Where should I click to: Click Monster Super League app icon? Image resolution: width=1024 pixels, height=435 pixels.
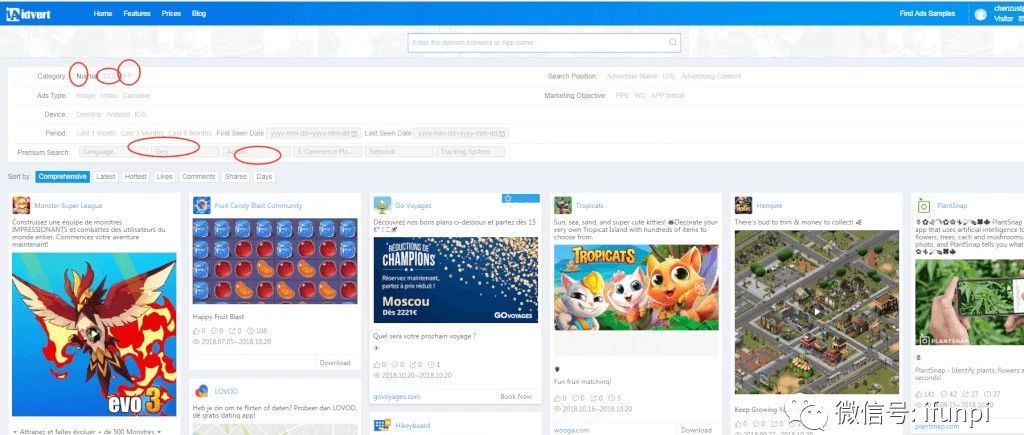coord(21,205)
